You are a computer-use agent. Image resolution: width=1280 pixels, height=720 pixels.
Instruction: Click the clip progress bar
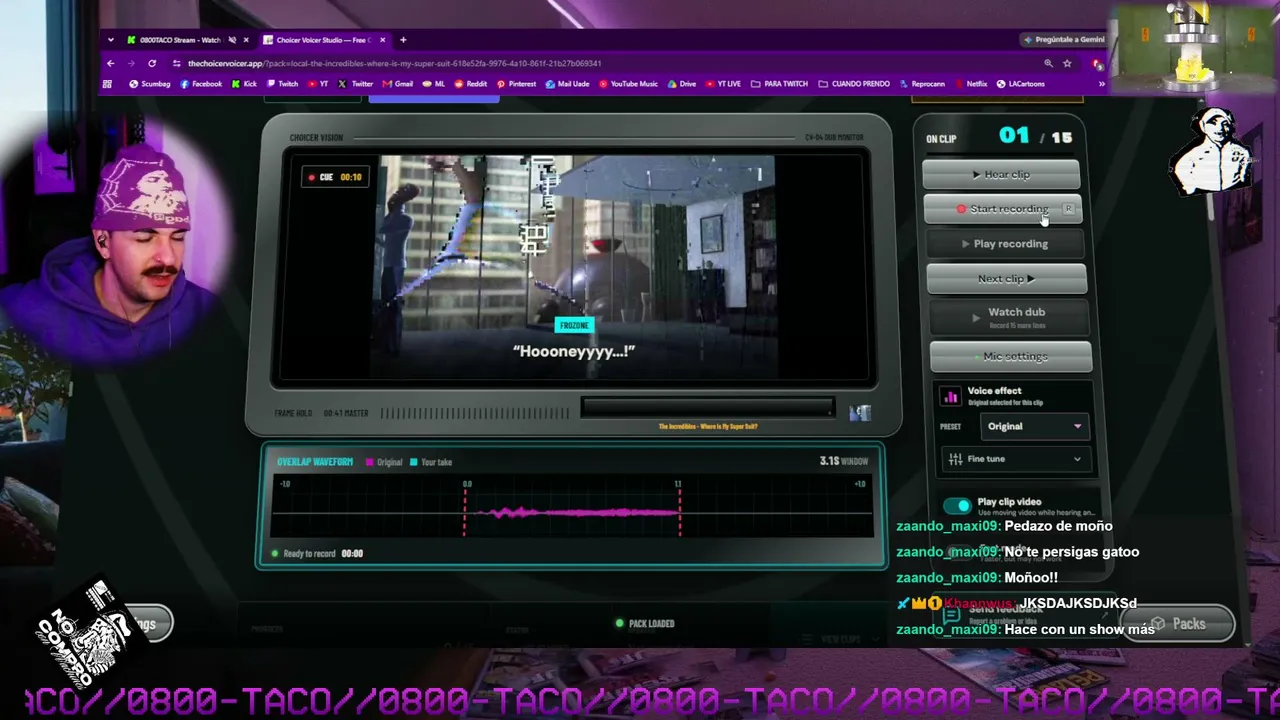tap(707, 407)
